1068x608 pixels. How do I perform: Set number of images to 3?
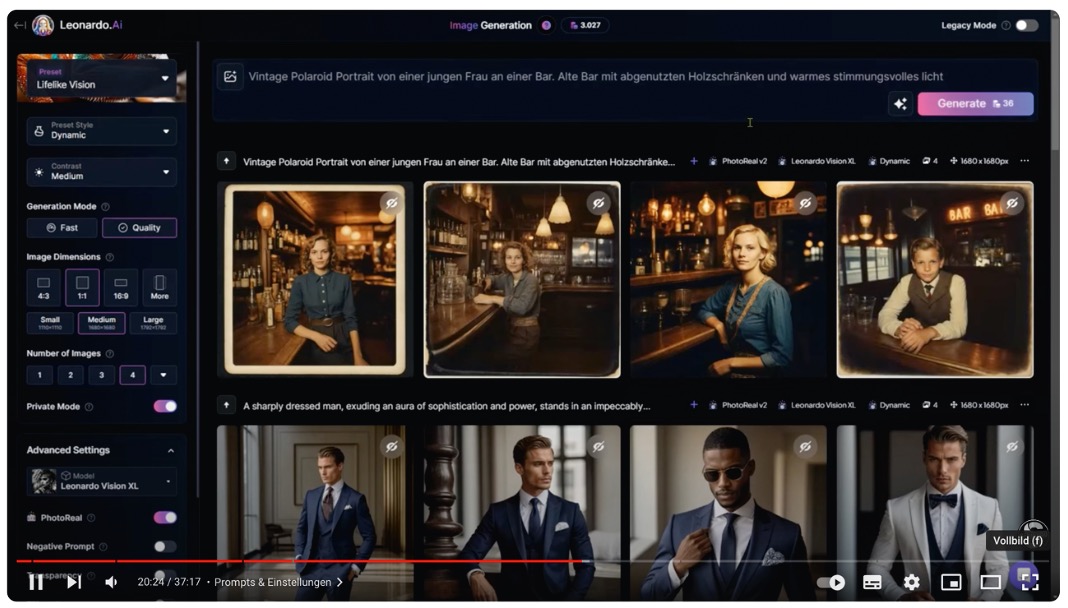click(x=101, y=374)
